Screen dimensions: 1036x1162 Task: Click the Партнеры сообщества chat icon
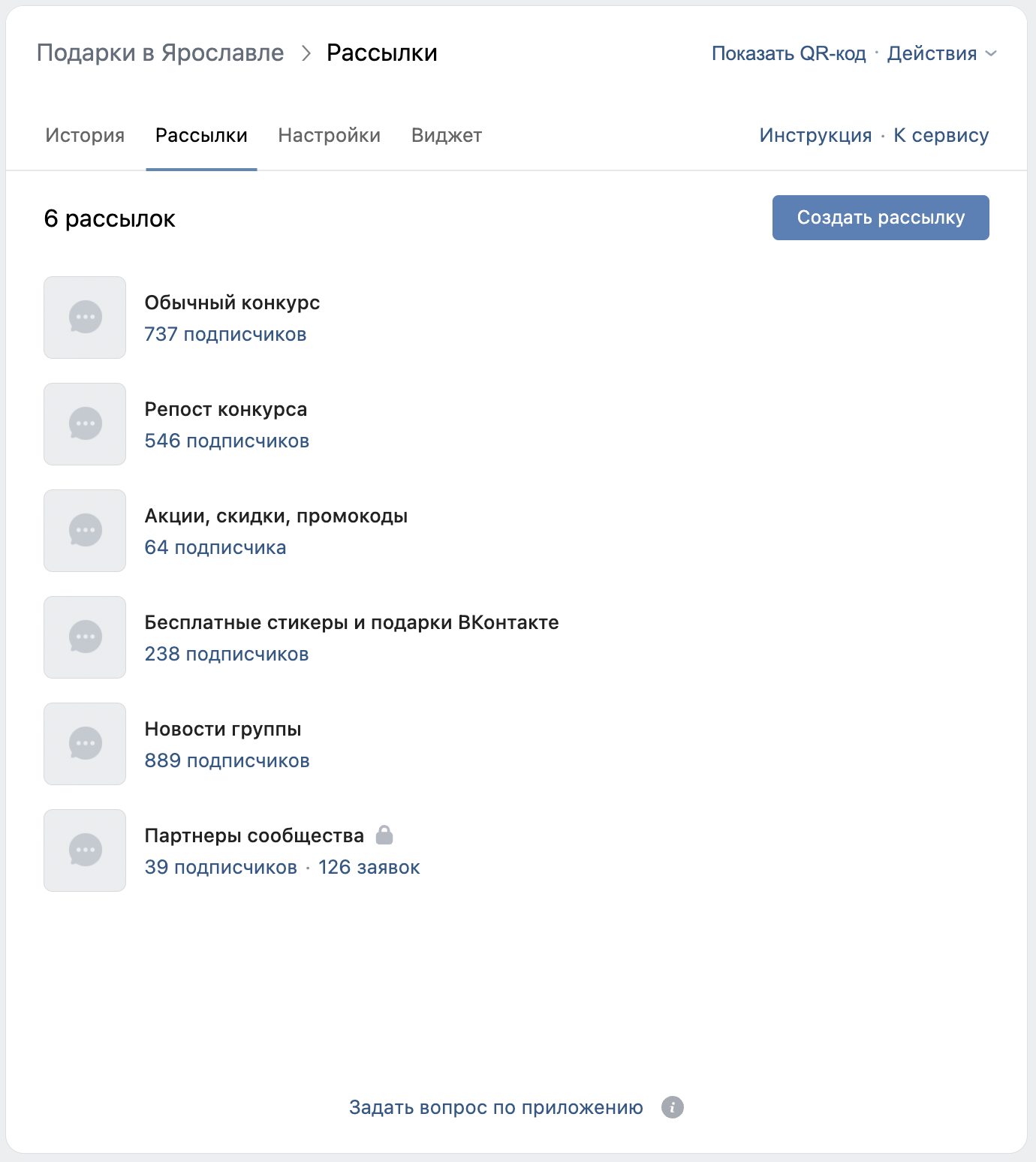(85, 850)
